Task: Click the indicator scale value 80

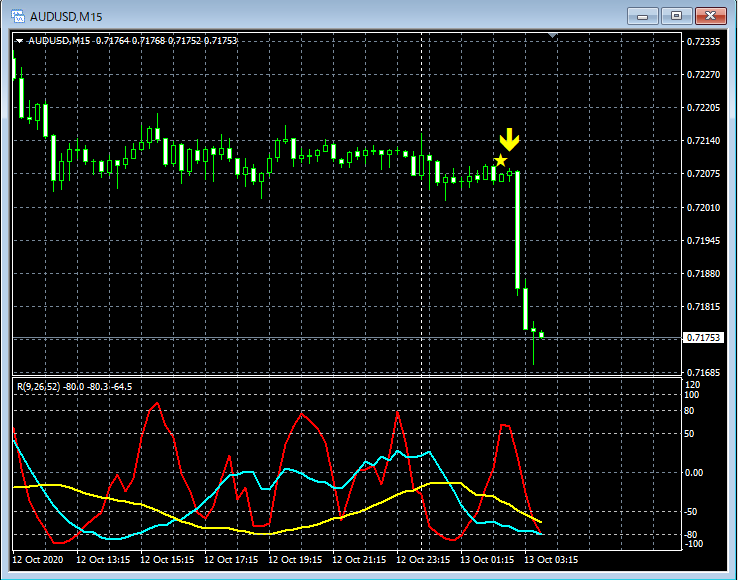Action: tap(689, 411)
